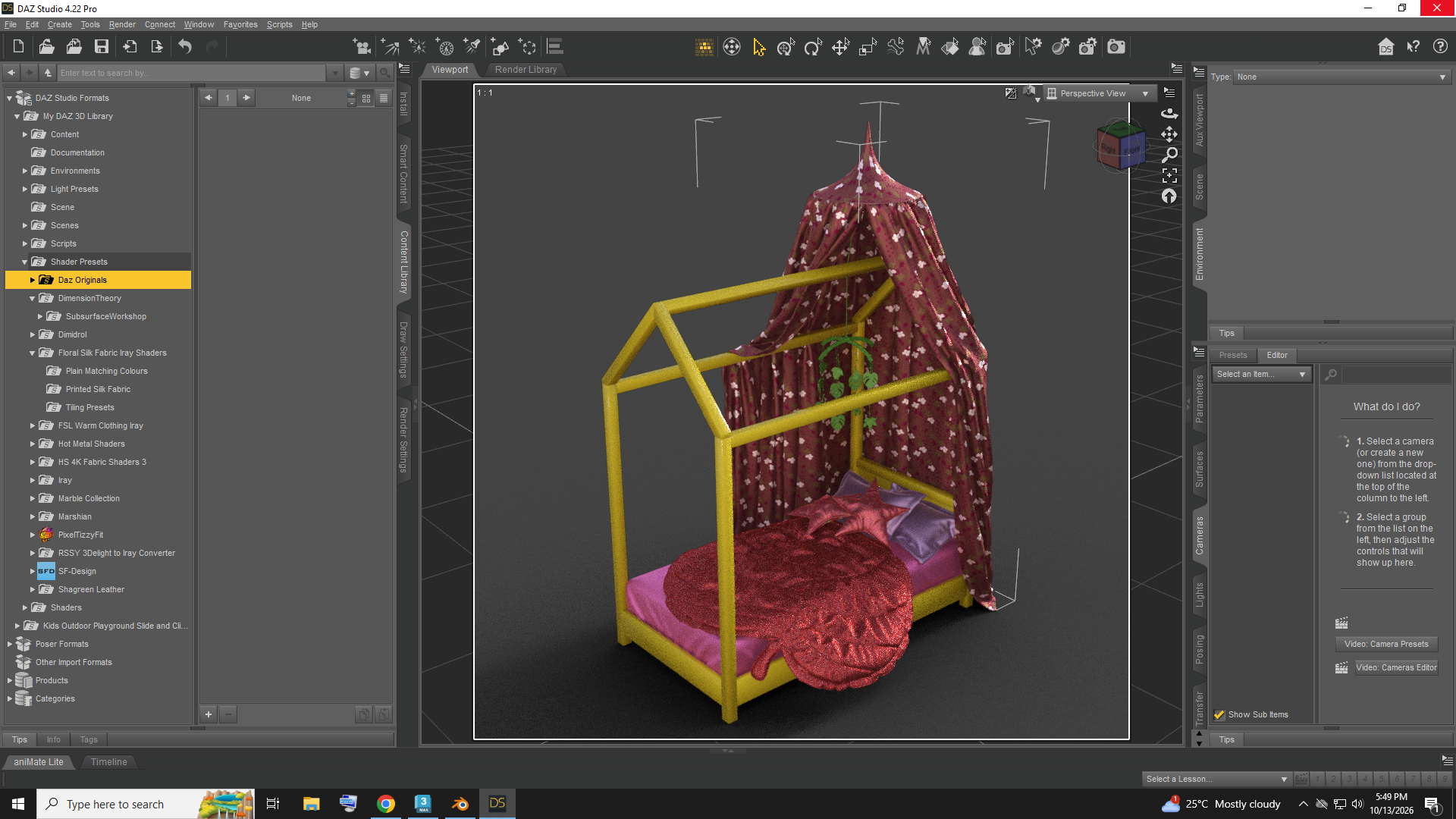The image size is (1456, 819).
Task: Click the add plus button below the content list
Action: click(209, 714)
